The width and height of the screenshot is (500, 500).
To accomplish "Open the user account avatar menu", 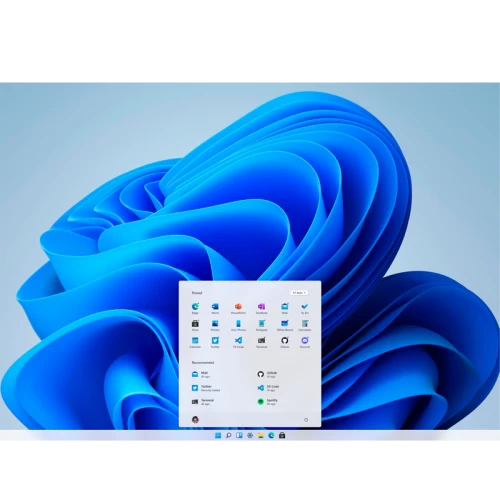I will [196, 420].
